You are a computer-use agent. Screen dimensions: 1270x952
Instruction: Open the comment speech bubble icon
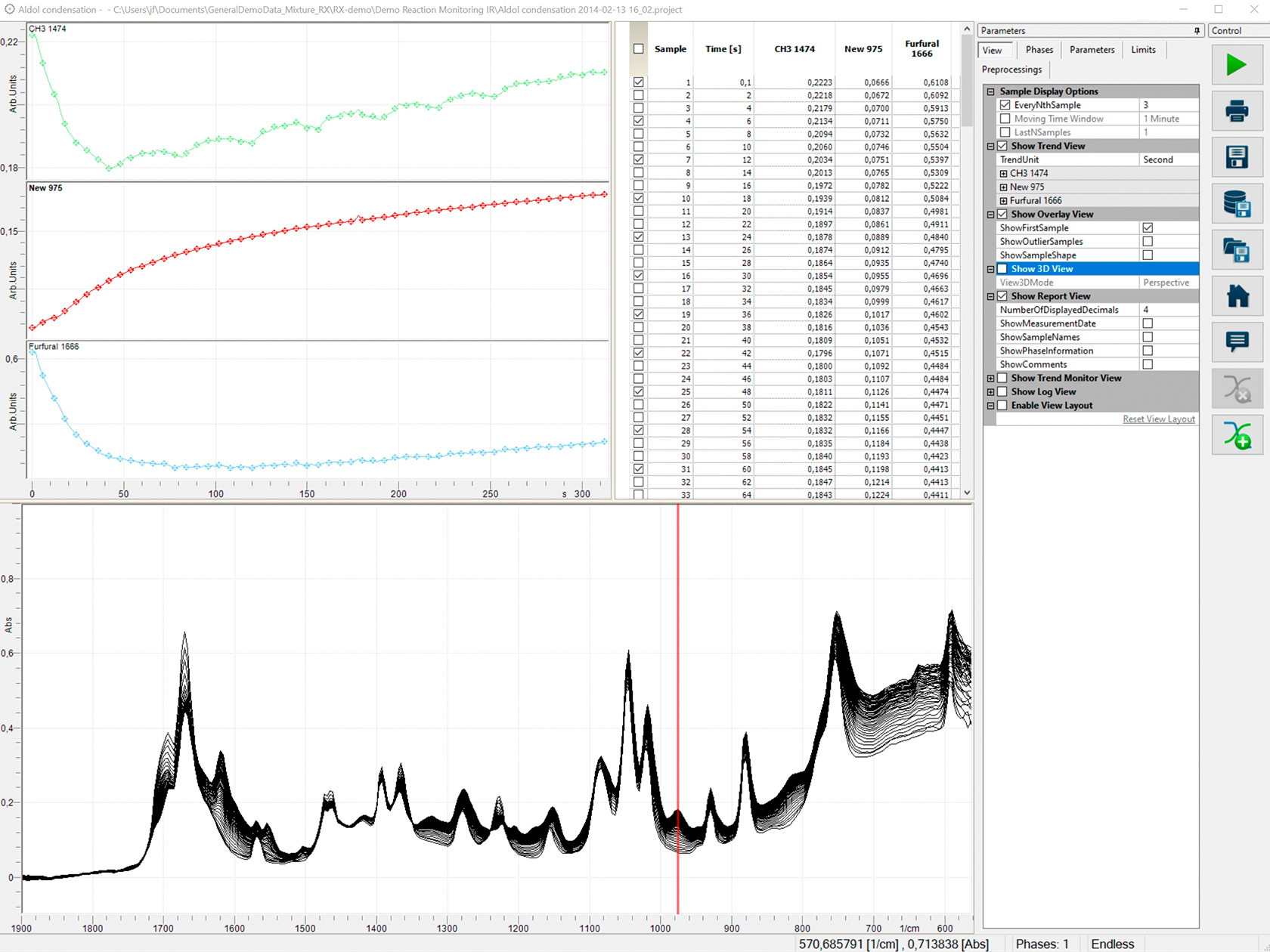pyautogui.click(x=1237, y=342)
